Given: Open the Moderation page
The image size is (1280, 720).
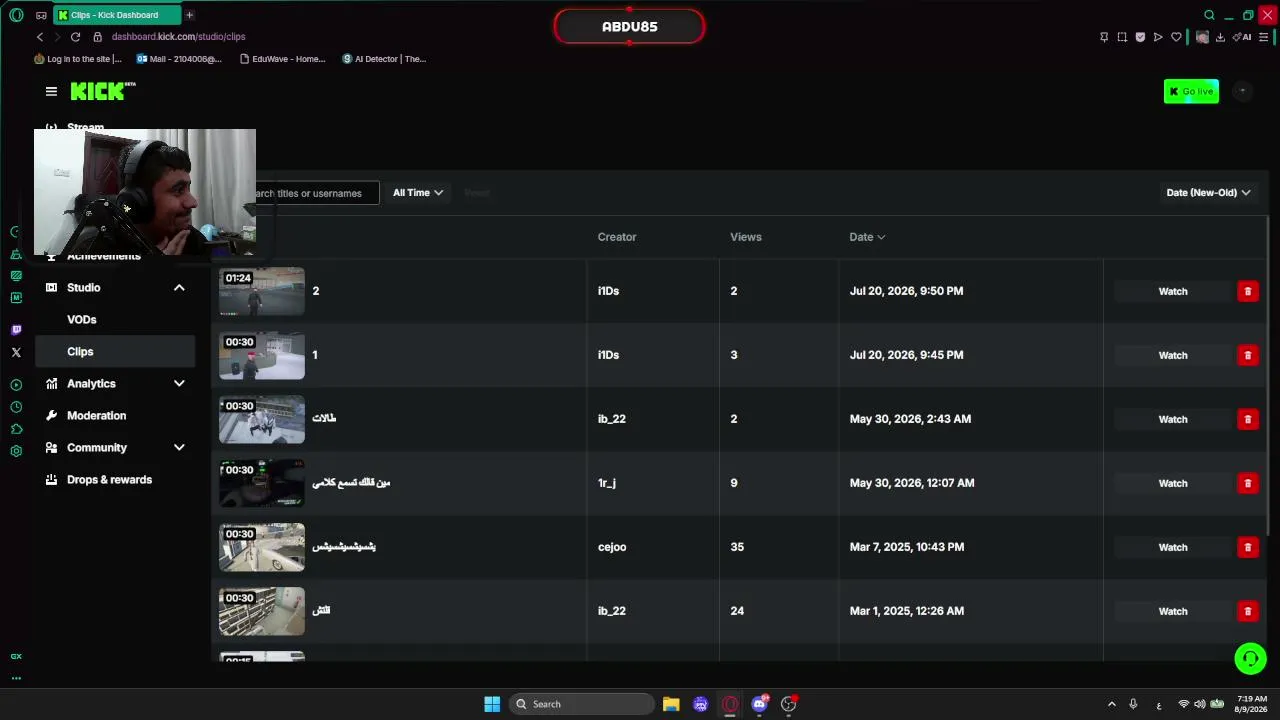Looking at the screenshot, I should click(x=96, y=416).
